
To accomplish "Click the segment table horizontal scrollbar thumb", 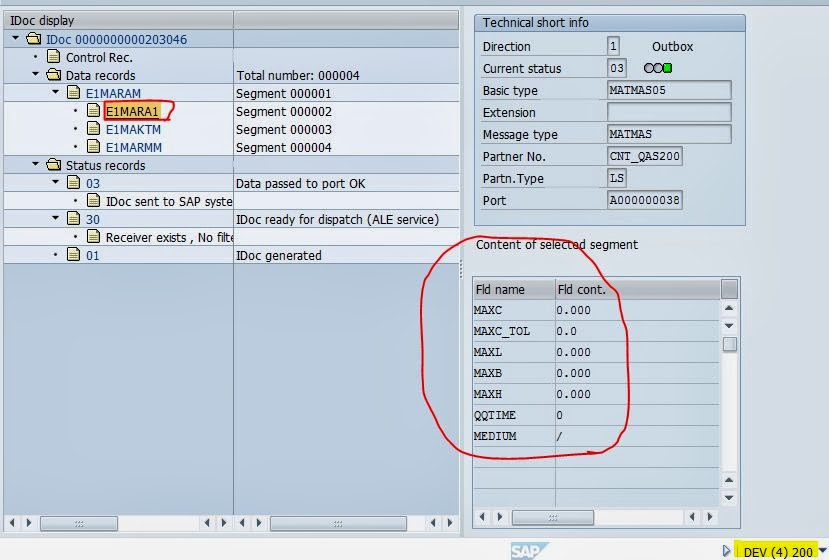I will pyautogui.click(x=552, y=517).
